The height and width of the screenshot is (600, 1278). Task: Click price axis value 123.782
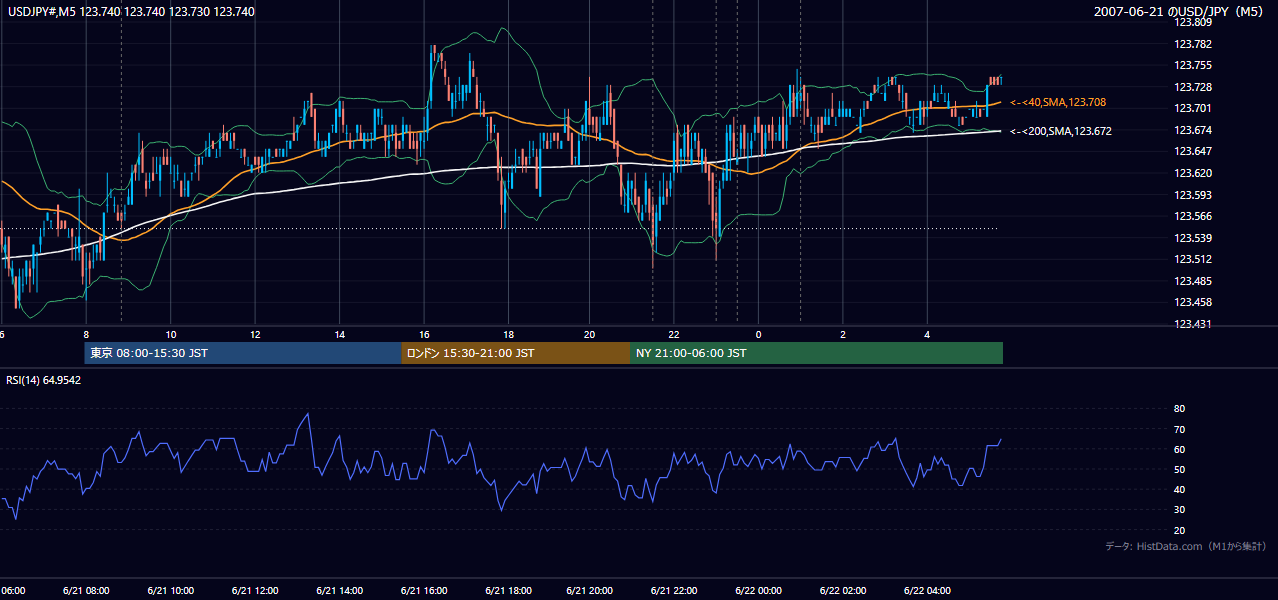[1191, 44]
